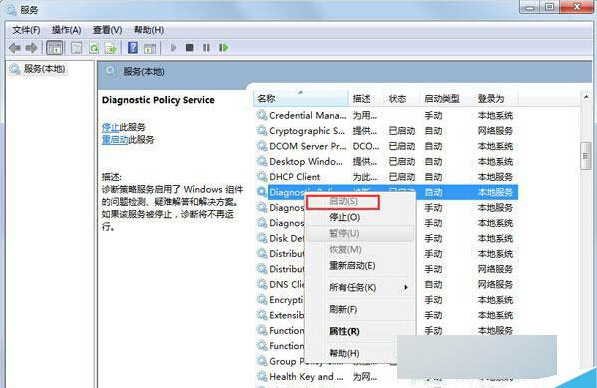Select the Cryptographic S... service name
The image size is (597, 388).
click(x=307, y=131)
